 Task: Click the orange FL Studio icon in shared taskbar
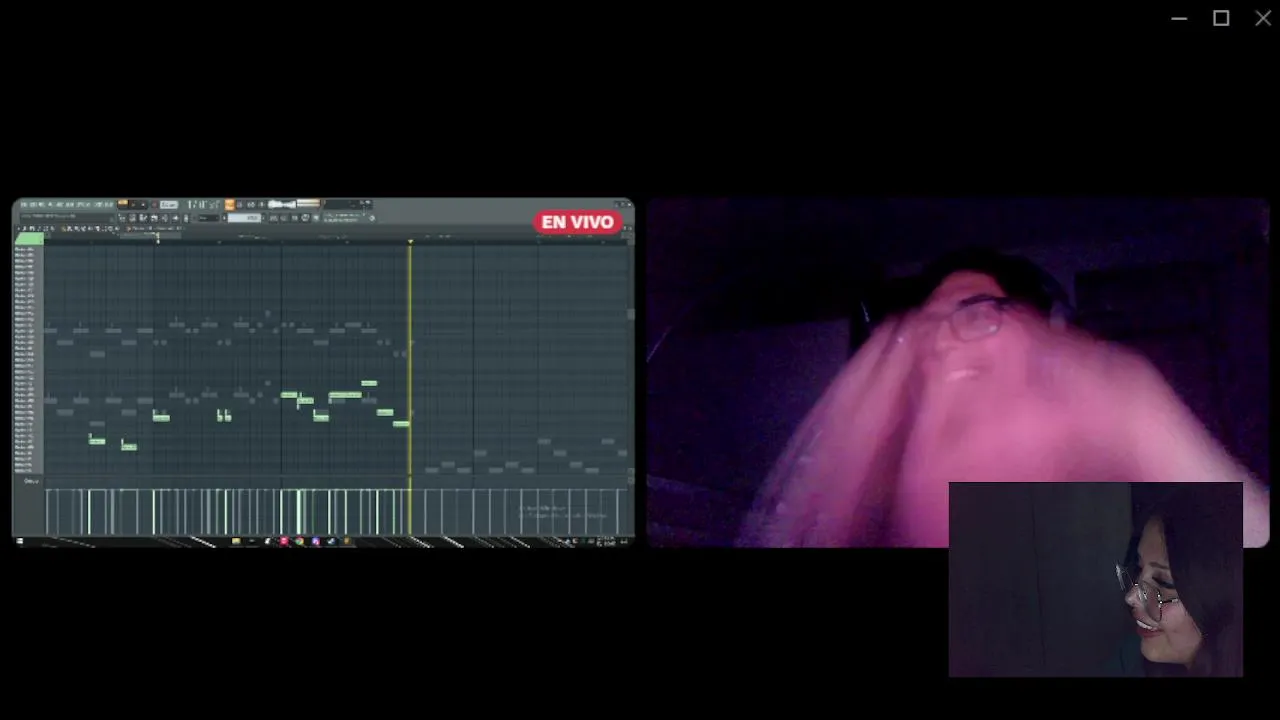(347, 541)
